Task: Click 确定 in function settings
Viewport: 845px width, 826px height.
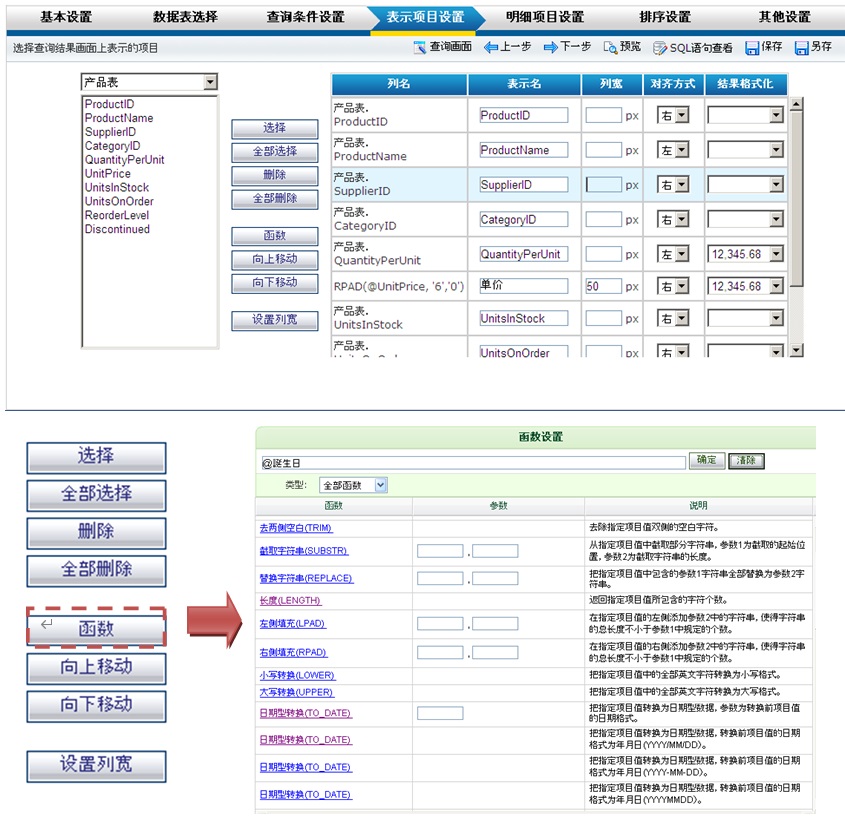Action: coord(707,460)
